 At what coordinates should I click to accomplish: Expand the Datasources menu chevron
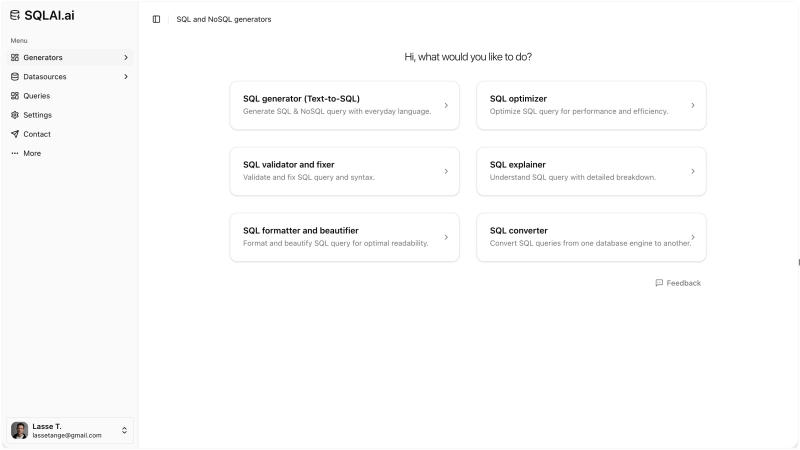[126, 77]
